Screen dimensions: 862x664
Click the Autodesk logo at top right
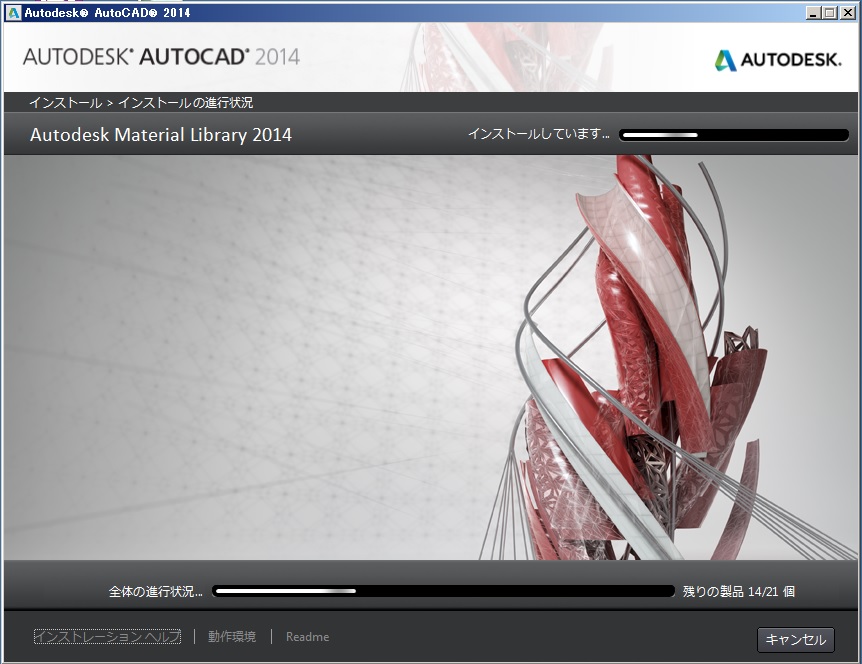[x=777, y=61]
